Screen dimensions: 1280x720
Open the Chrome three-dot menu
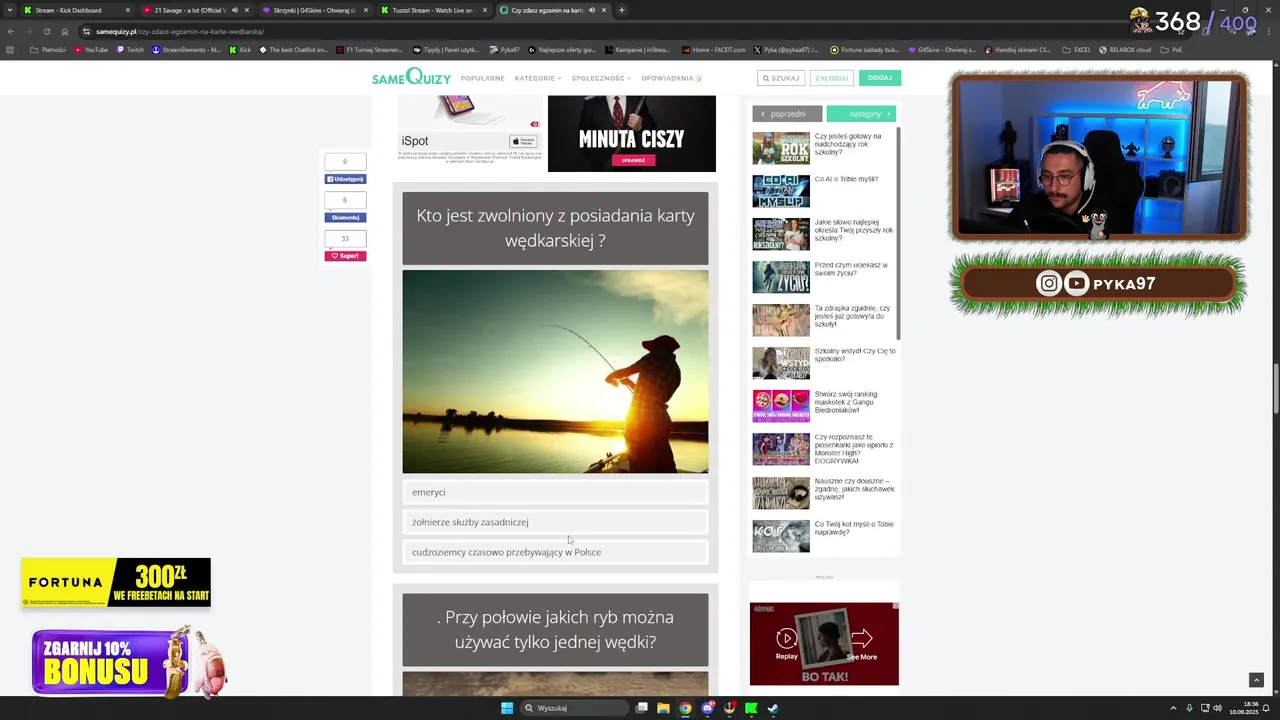1270,31
